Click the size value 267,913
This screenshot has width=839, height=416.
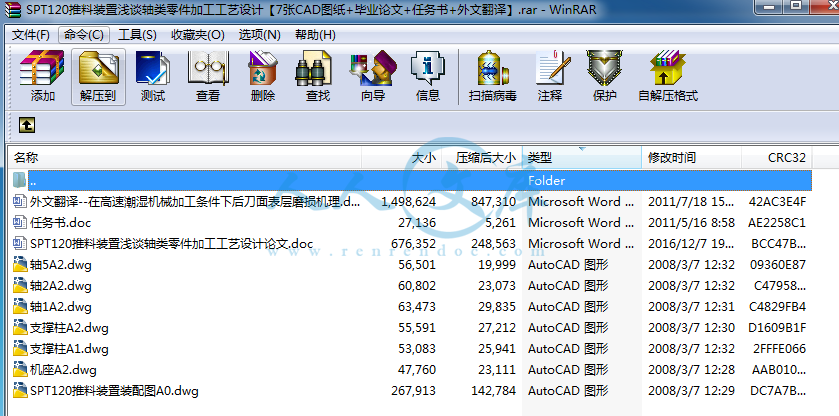click(x=414, y=391)
